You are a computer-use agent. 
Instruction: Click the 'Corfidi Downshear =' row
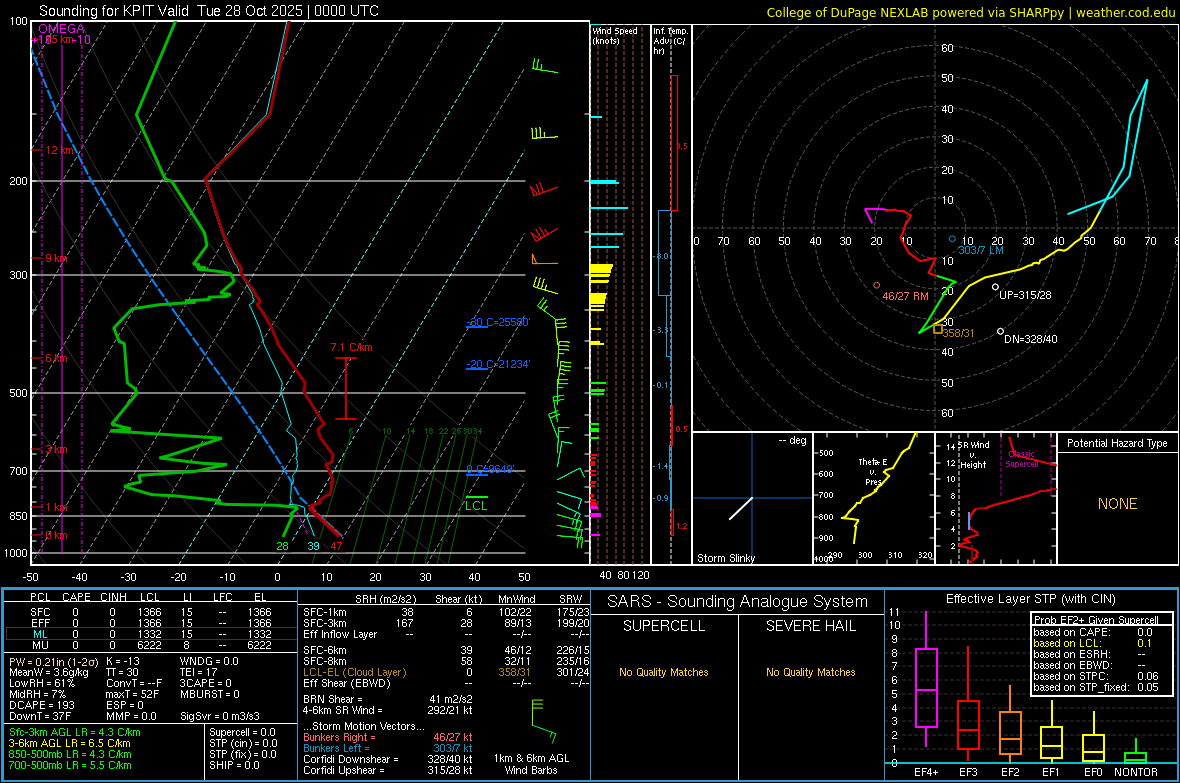388,759
